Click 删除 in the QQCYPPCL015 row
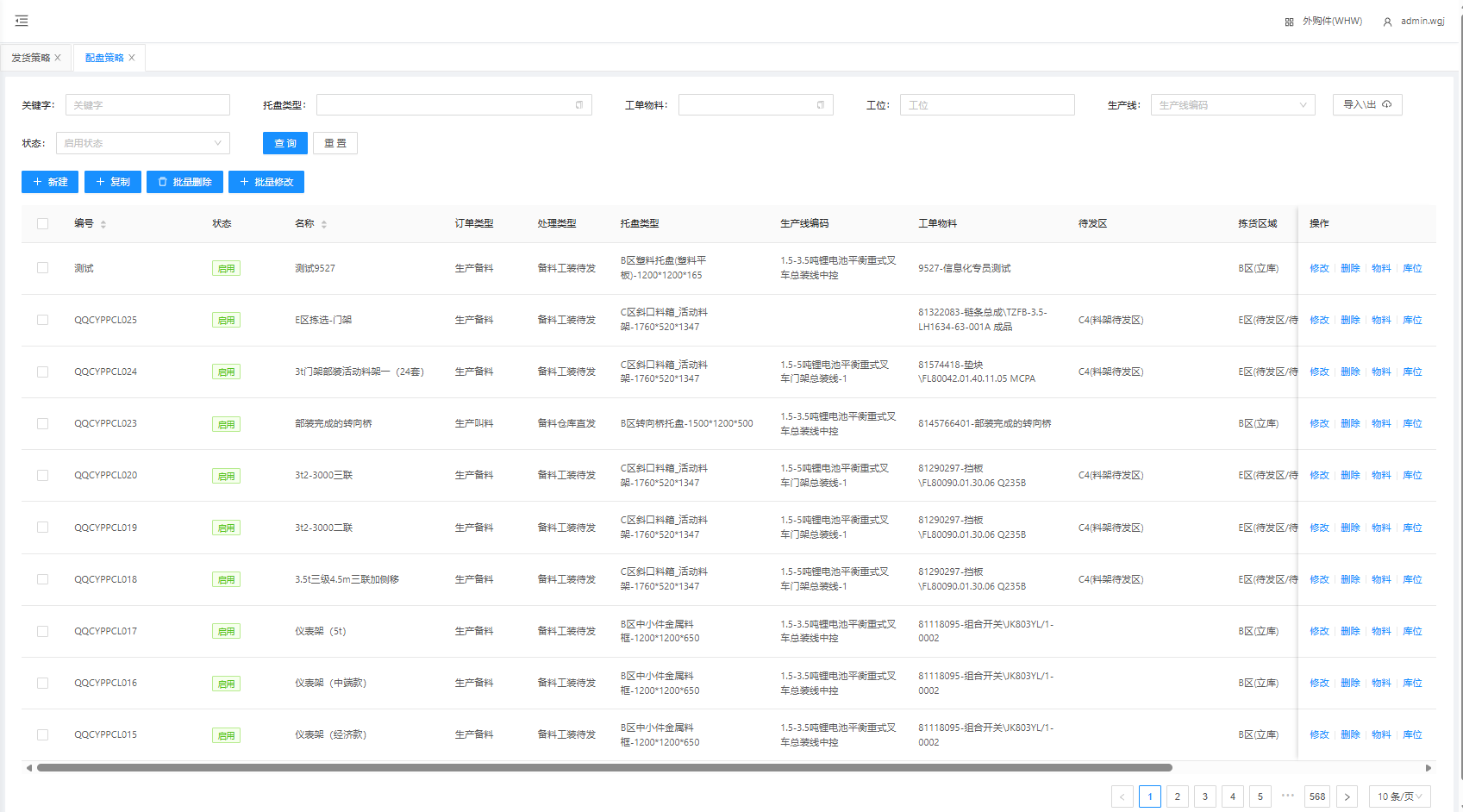Viewport: 1463px width, 812px height. (1350, 734)
